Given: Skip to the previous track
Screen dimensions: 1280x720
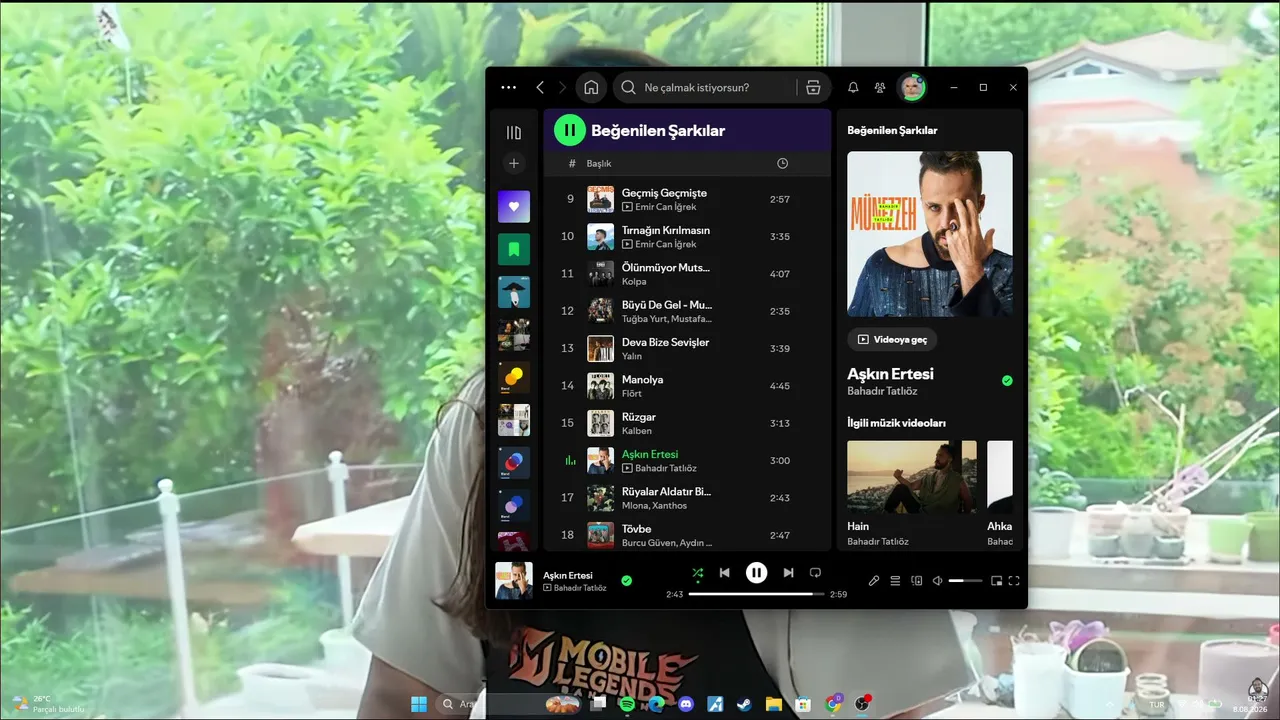Looking at the screenshot, I should (x=725, y=572).
